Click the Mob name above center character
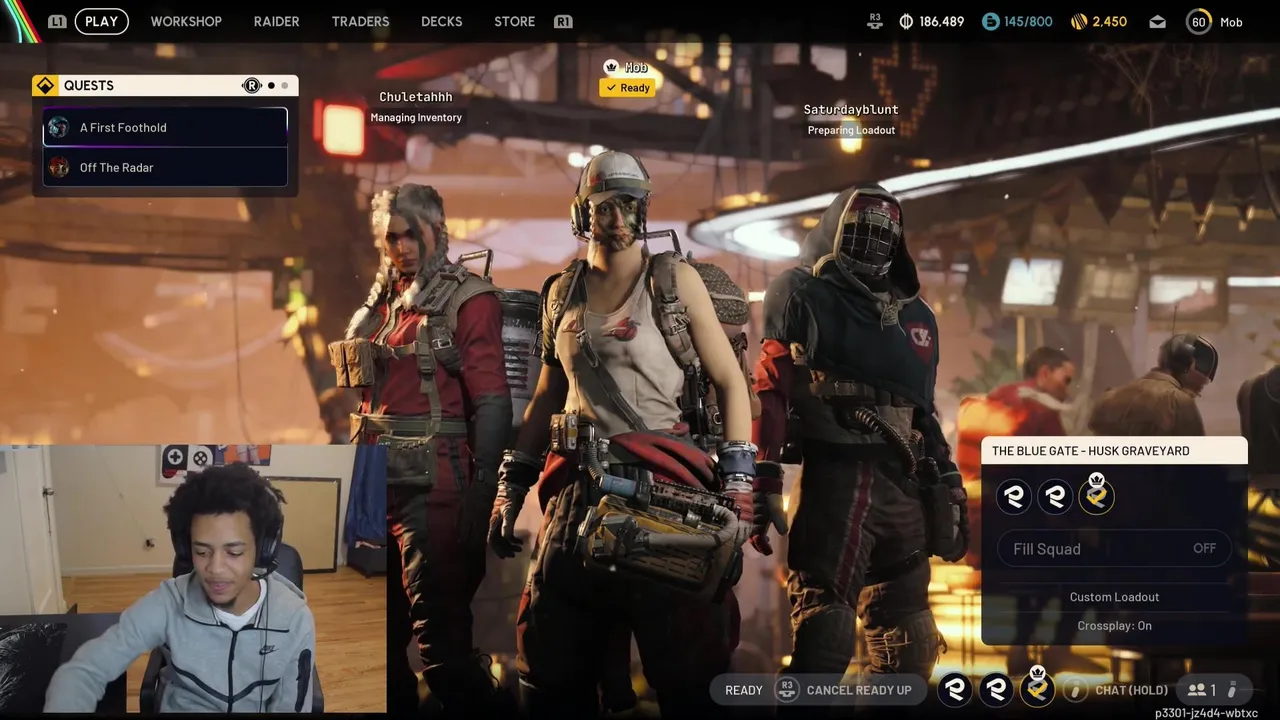This screenshot has width=1280, height=720. 636,67
